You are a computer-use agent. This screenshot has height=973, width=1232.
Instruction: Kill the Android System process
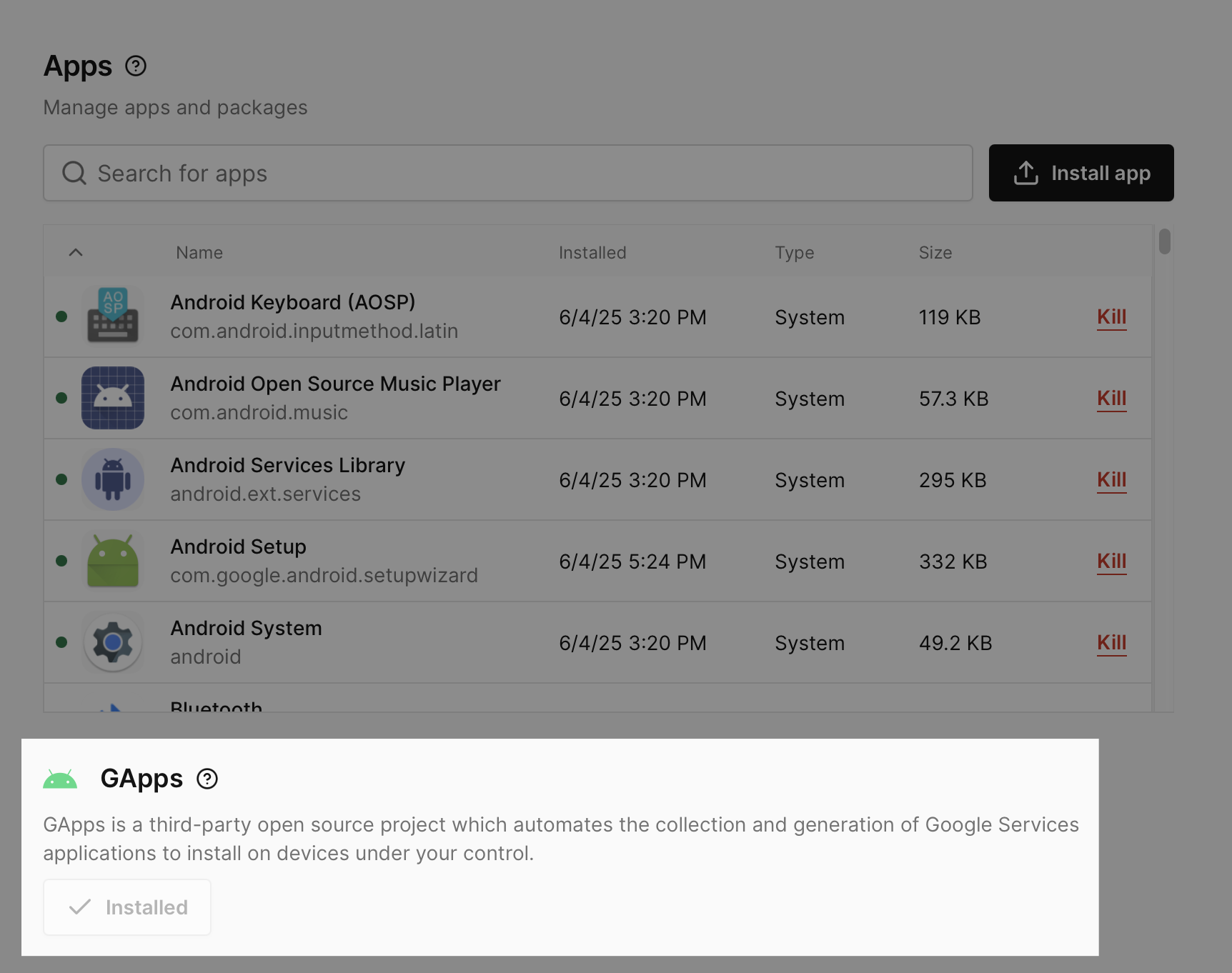1112,643
